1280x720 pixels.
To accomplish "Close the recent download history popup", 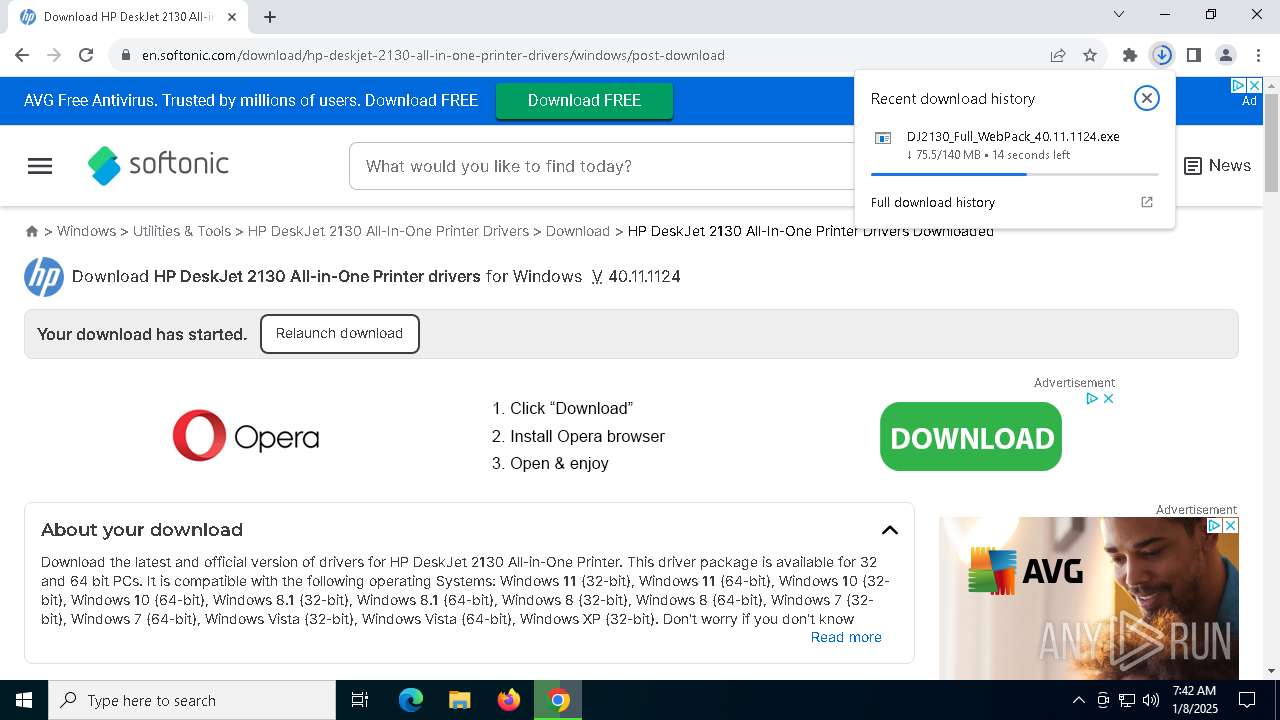I will (x=1147, y=98).
